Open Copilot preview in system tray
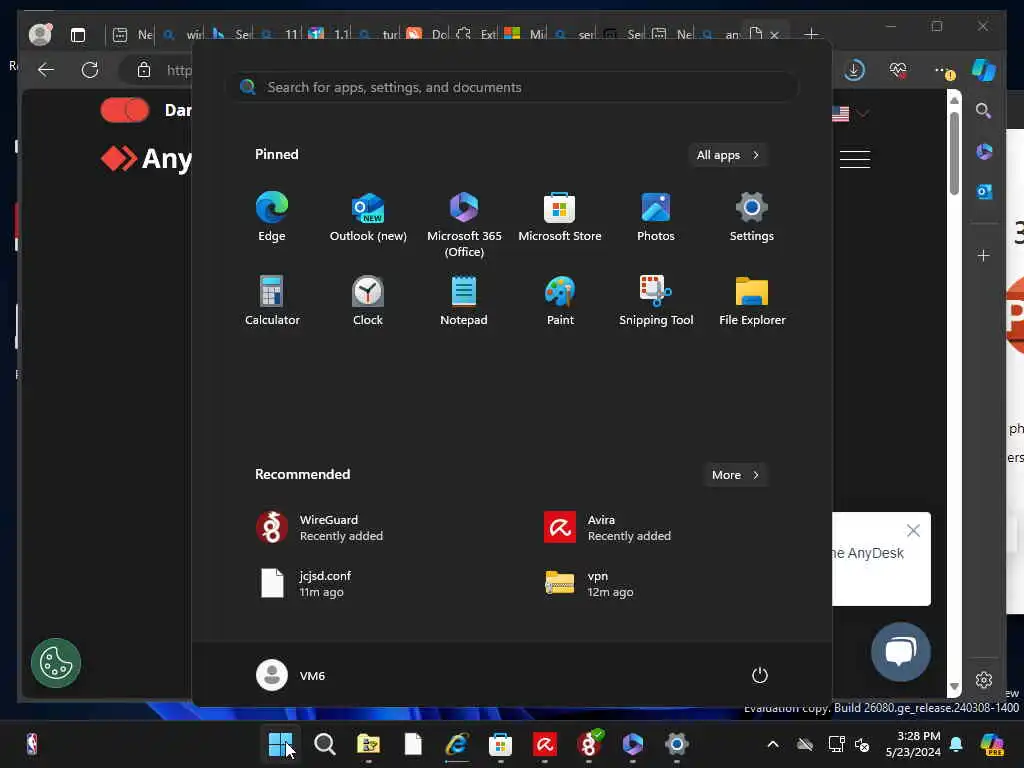Image resolution: width=1024 pixels, height=768 pixels. tap(992, 744)
